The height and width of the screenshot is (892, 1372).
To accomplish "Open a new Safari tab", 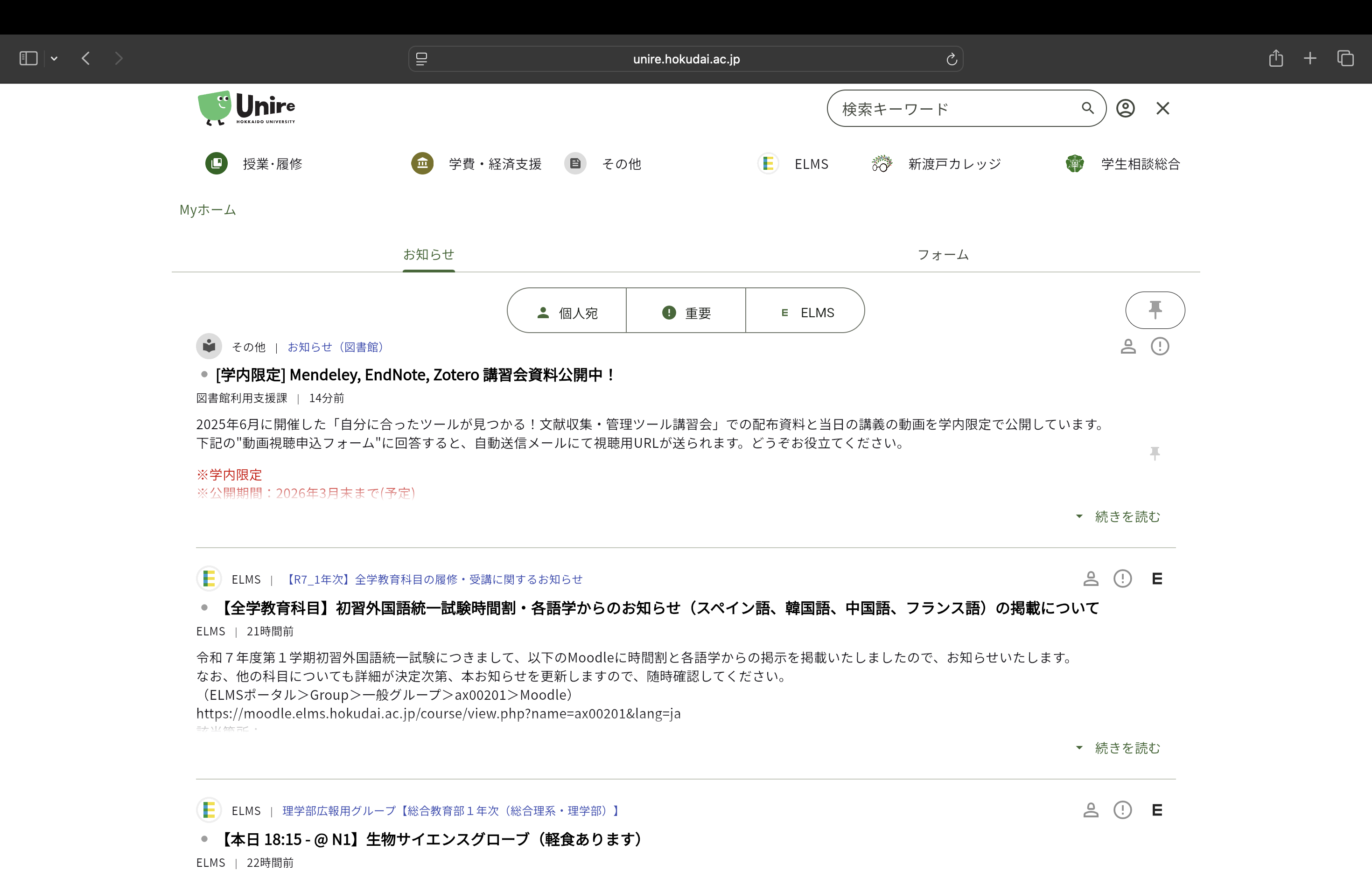I will click(1310, 58).
